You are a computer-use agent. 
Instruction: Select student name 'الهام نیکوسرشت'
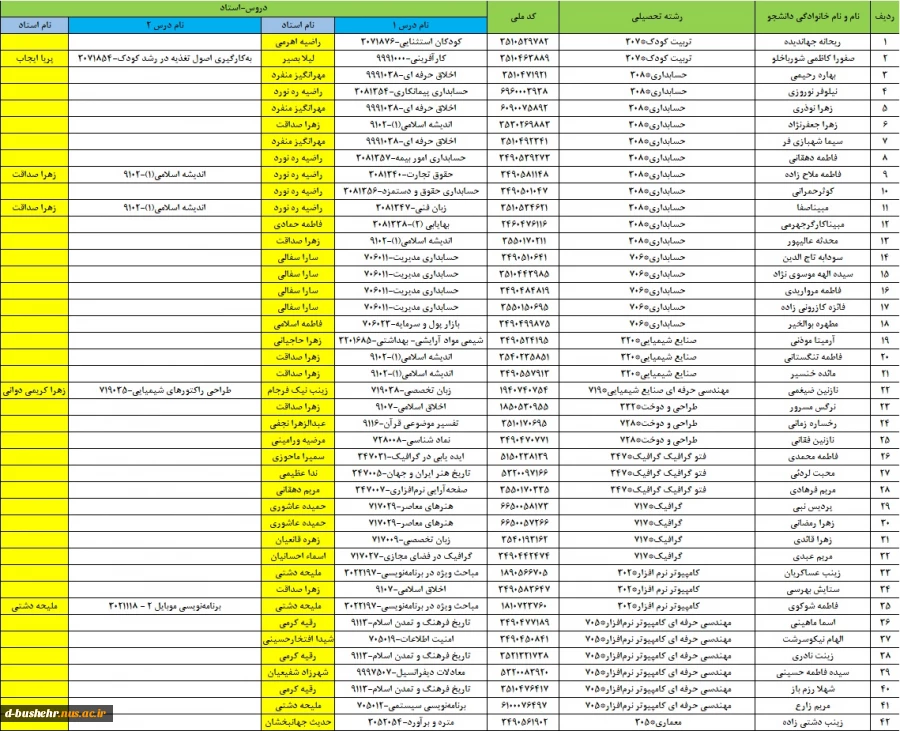pos(812,639)
